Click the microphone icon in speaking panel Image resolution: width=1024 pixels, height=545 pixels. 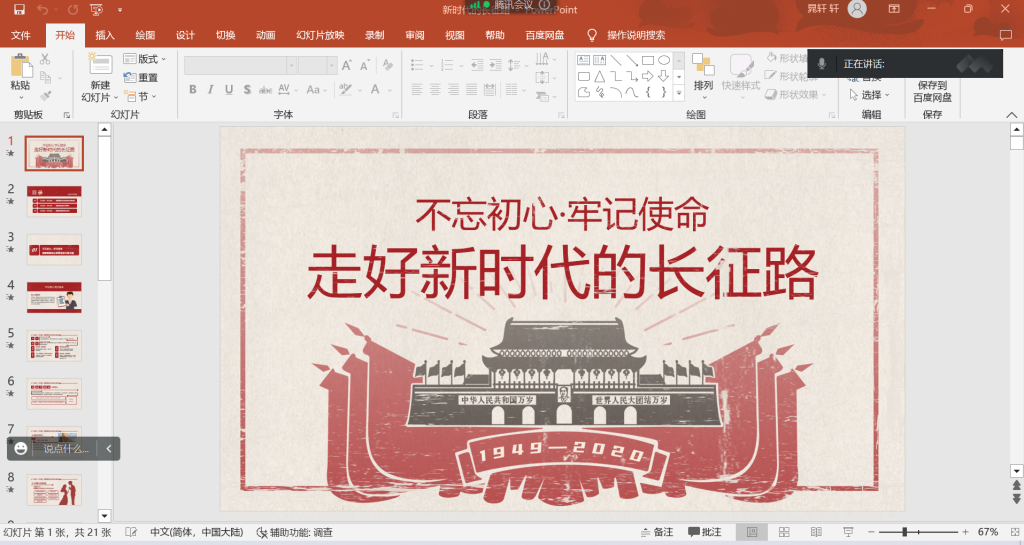(822, 63)
